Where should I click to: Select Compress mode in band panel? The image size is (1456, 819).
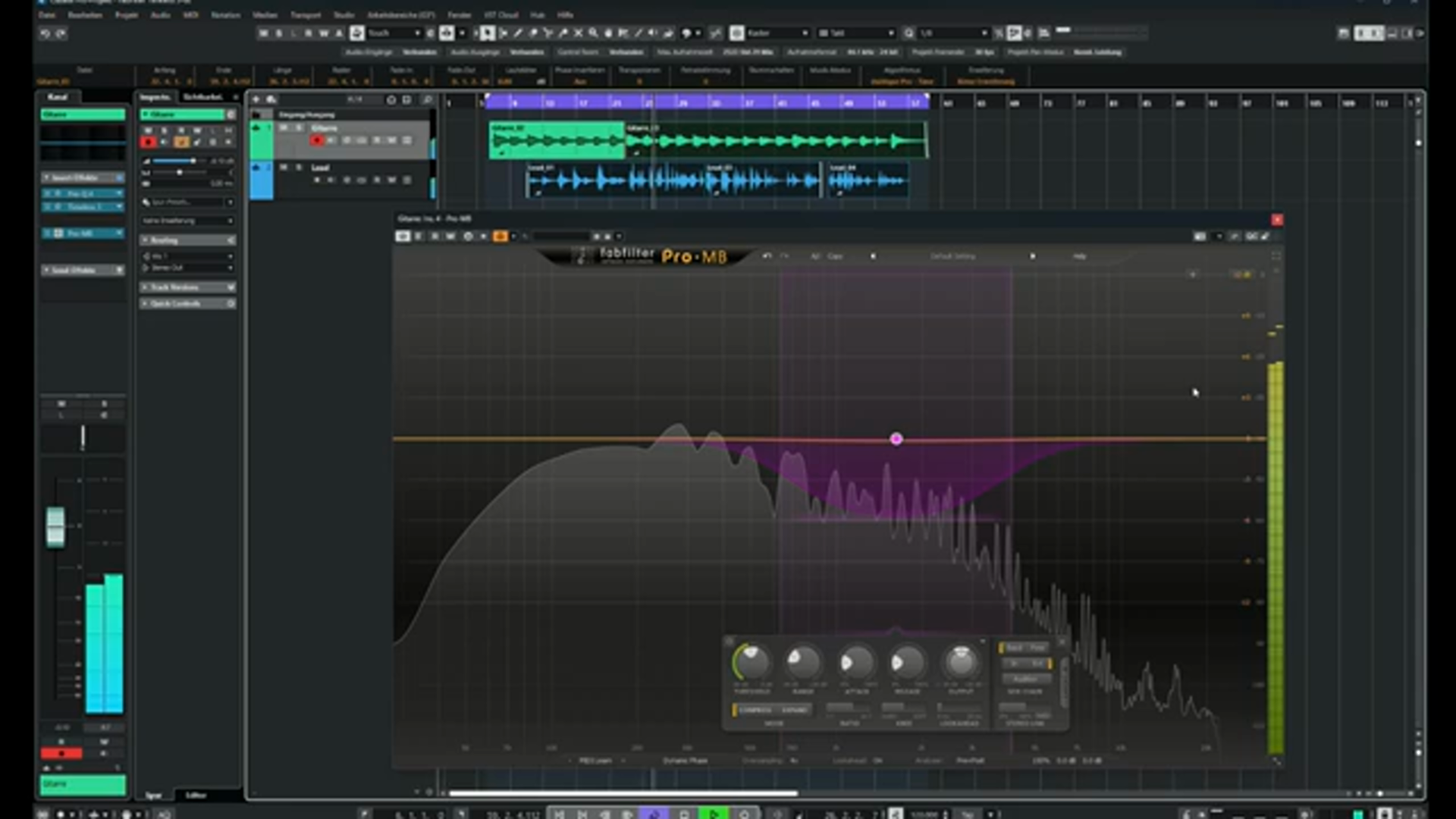tap(754, 710)
